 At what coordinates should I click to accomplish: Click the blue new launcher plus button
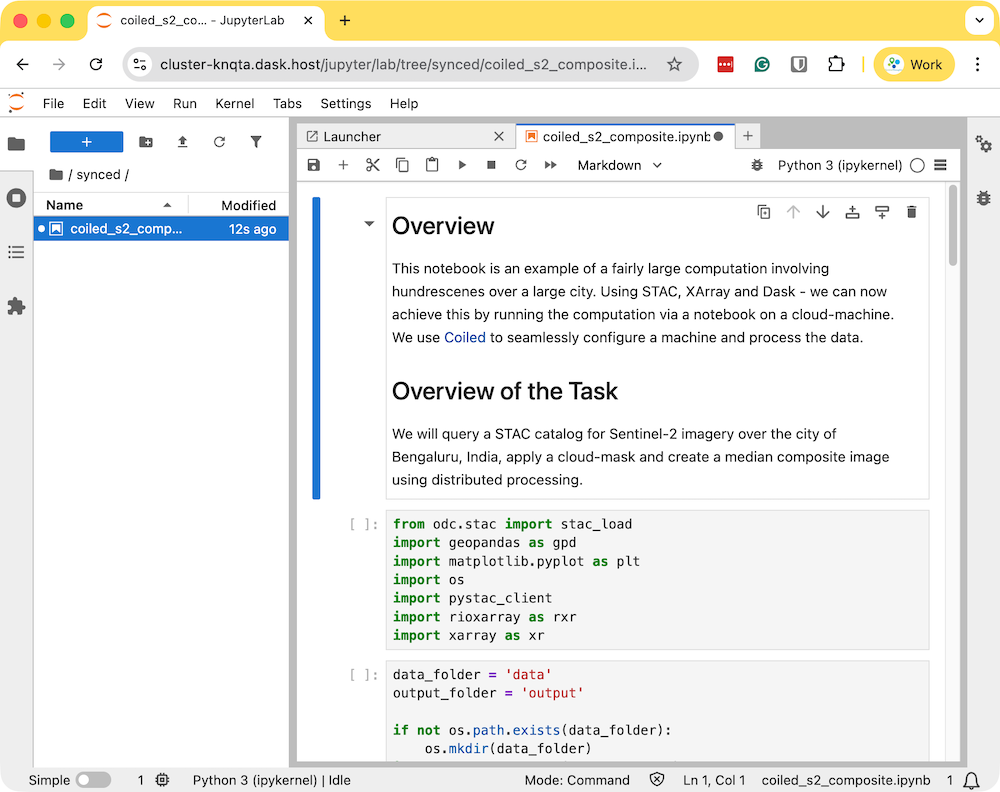coord(86,142)
